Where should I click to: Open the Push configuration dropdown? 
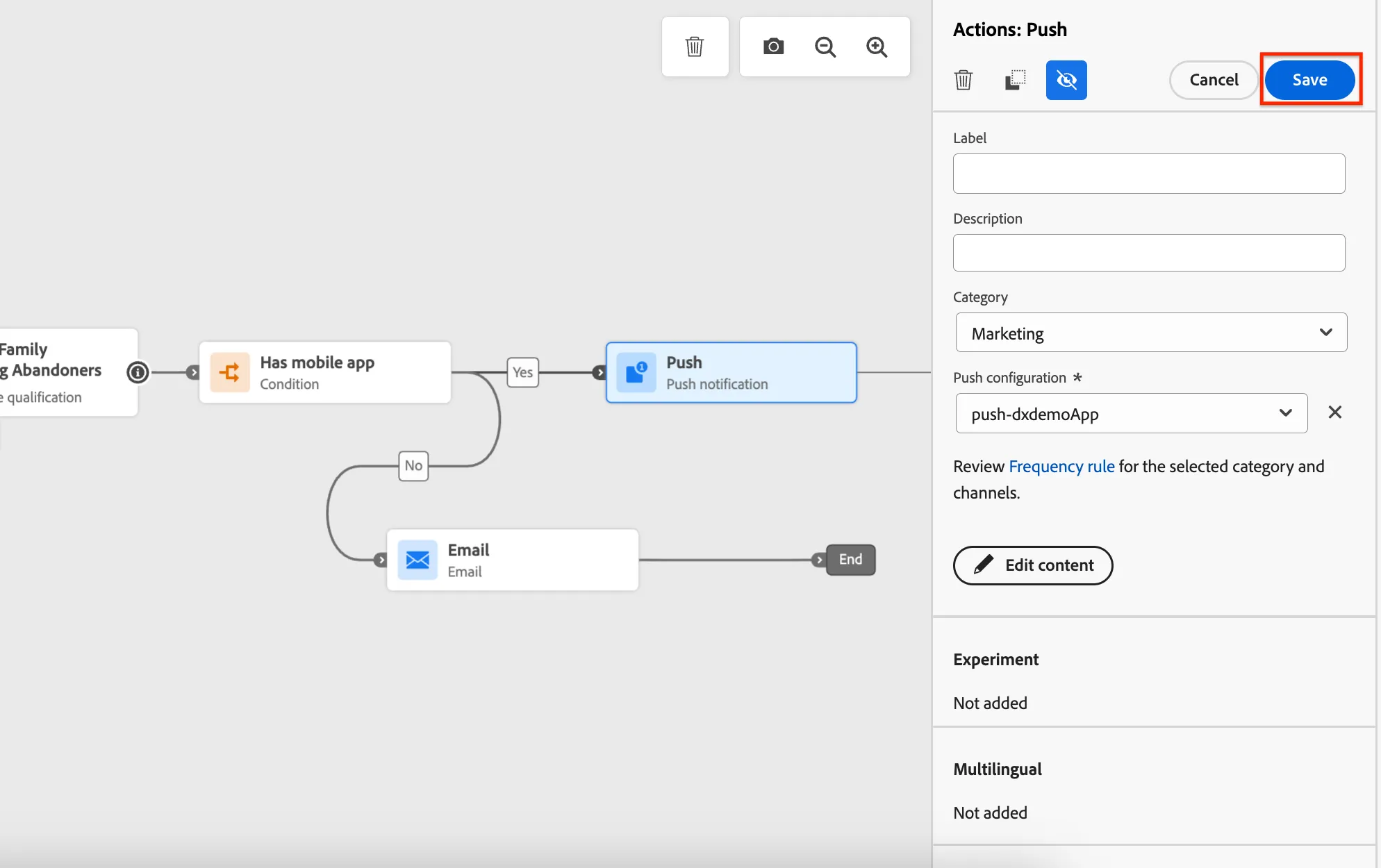coord(1132,413)
